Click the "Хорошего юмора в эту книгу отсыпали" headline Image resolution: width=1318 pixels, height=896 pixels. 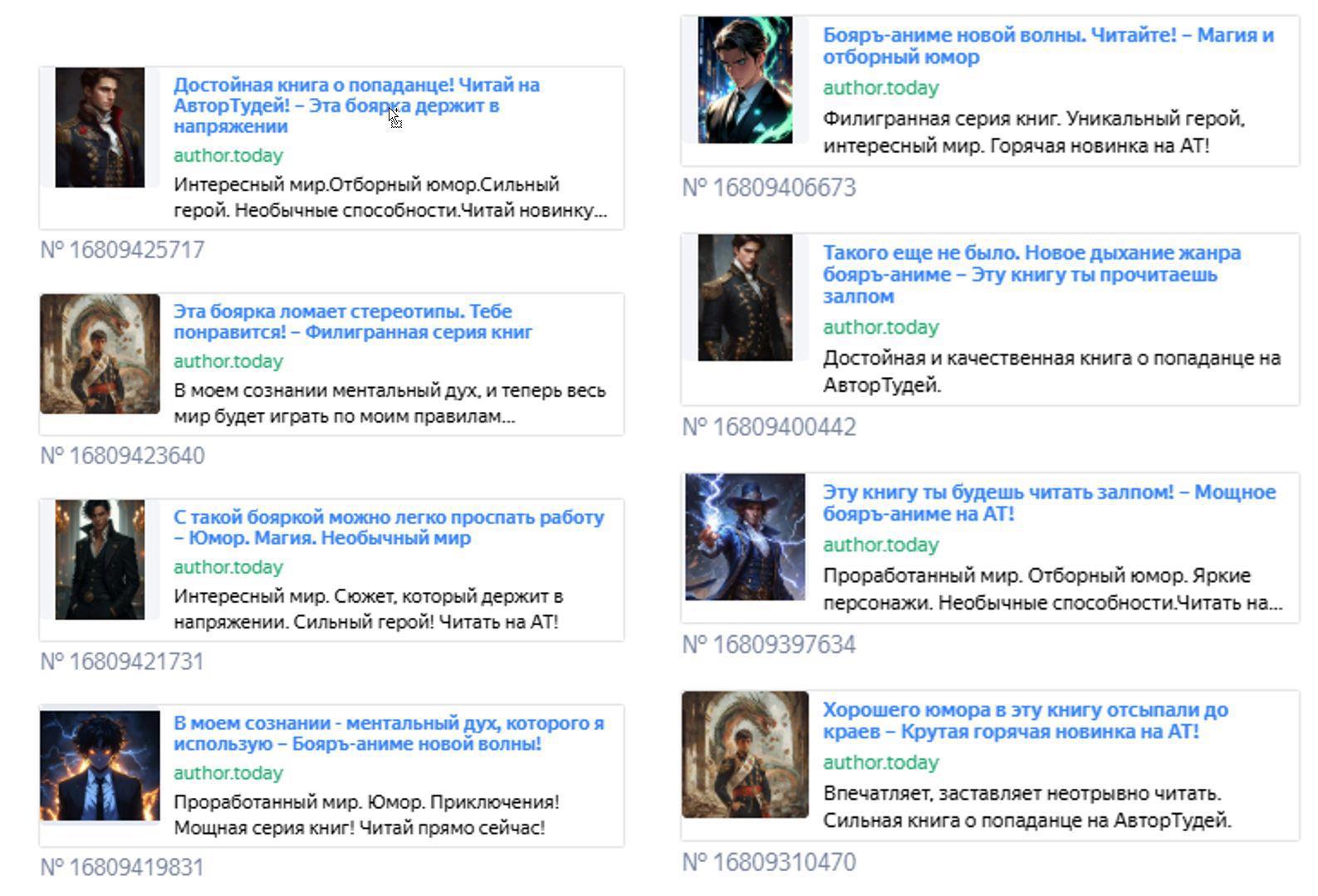click(1026, 720)
